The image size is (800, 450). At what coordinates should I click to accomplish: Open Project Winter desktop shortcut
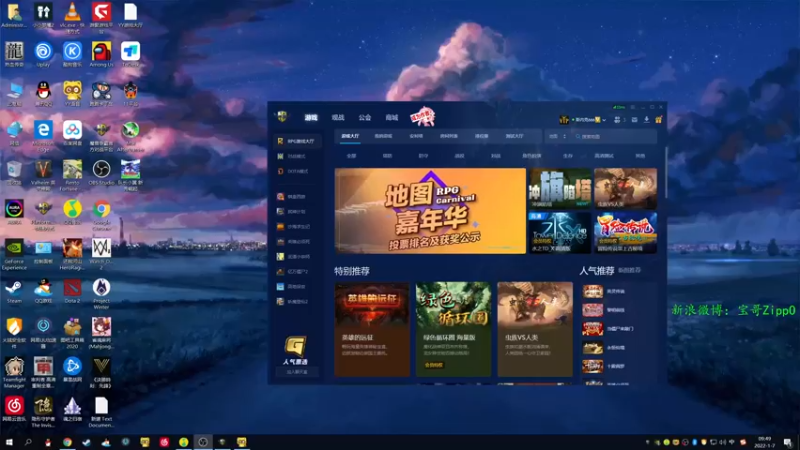click(x=101, y=293)
